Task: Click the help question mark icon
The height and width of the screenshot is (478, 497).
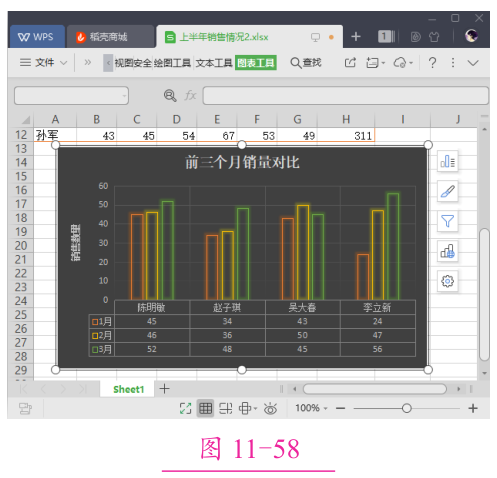Action: pos(432,63)
